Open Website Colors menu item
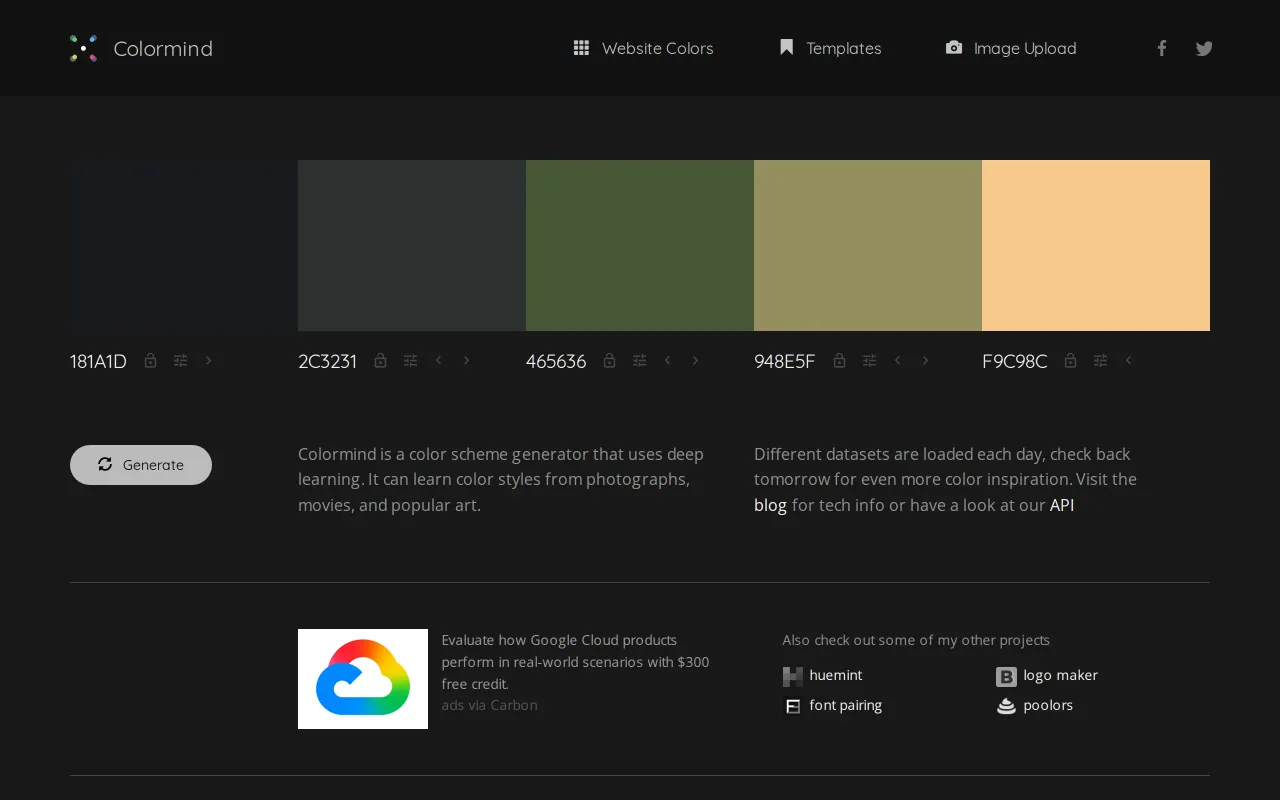 [x=643, y=48]
